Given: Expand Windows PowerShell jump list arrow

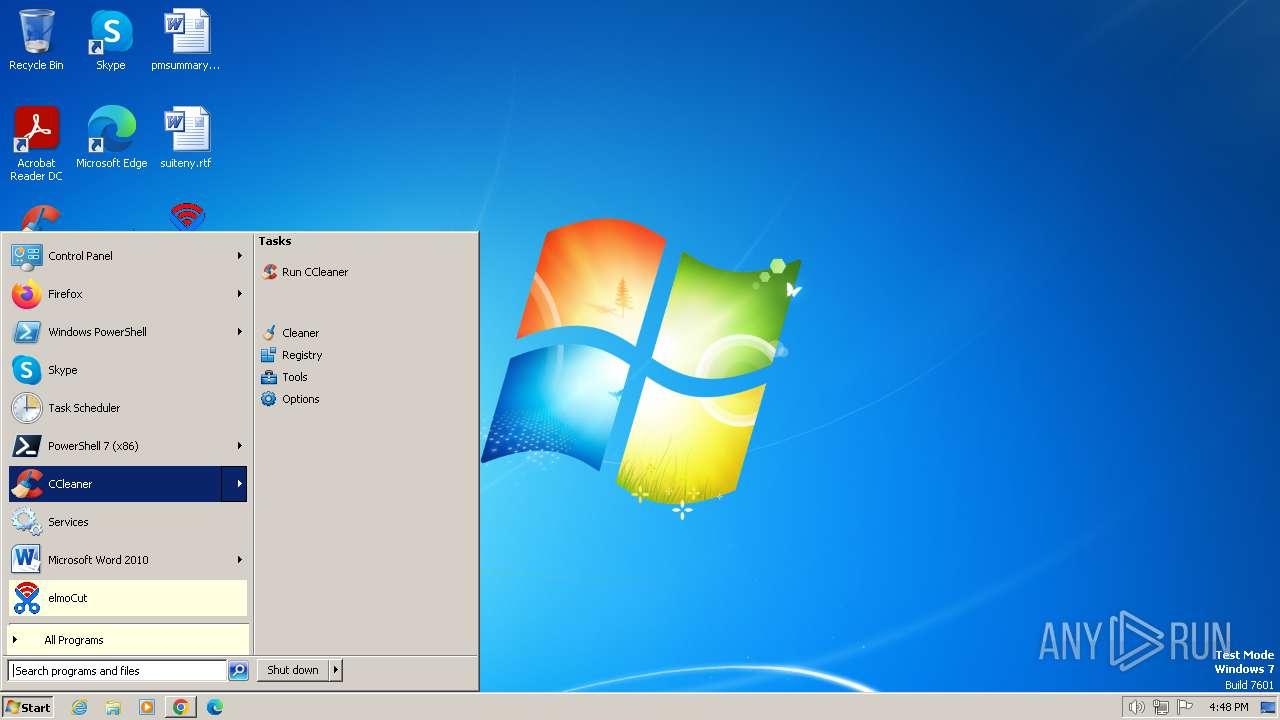Looking at the screenshot, I should [240, 332].
